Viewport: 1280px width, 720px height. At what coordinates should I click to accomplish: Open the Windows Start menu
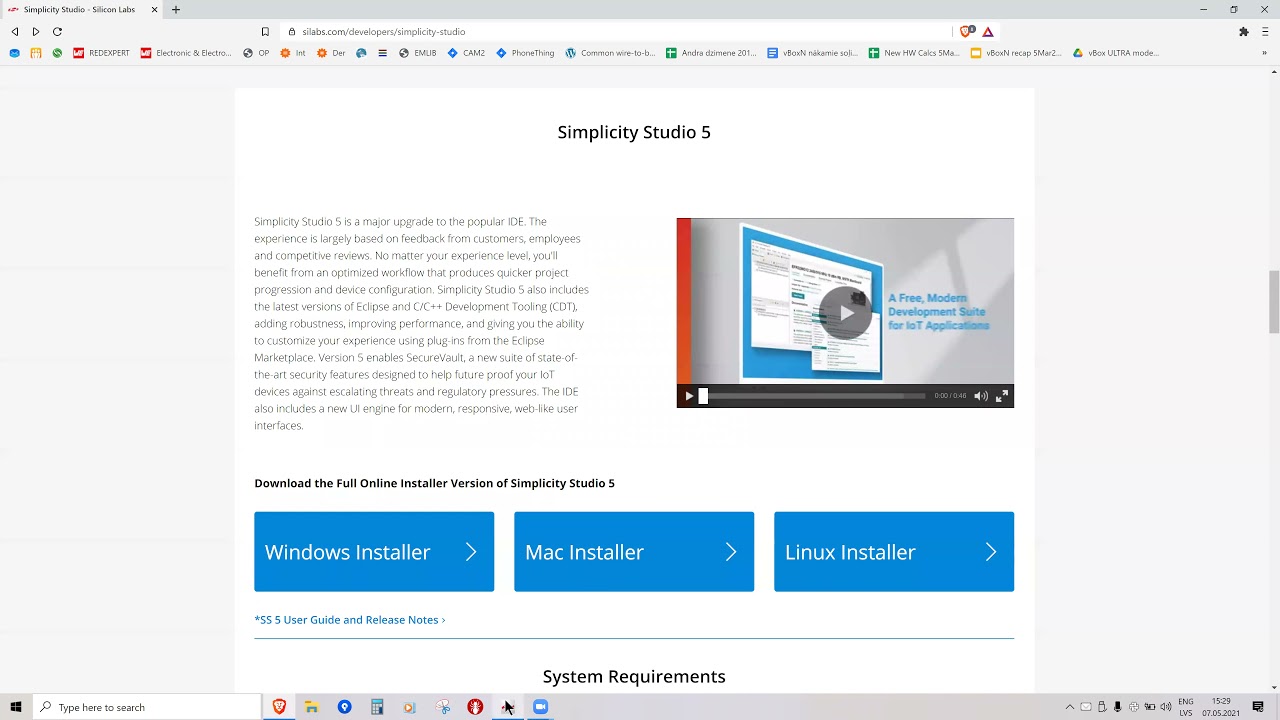tap(16, 707)
